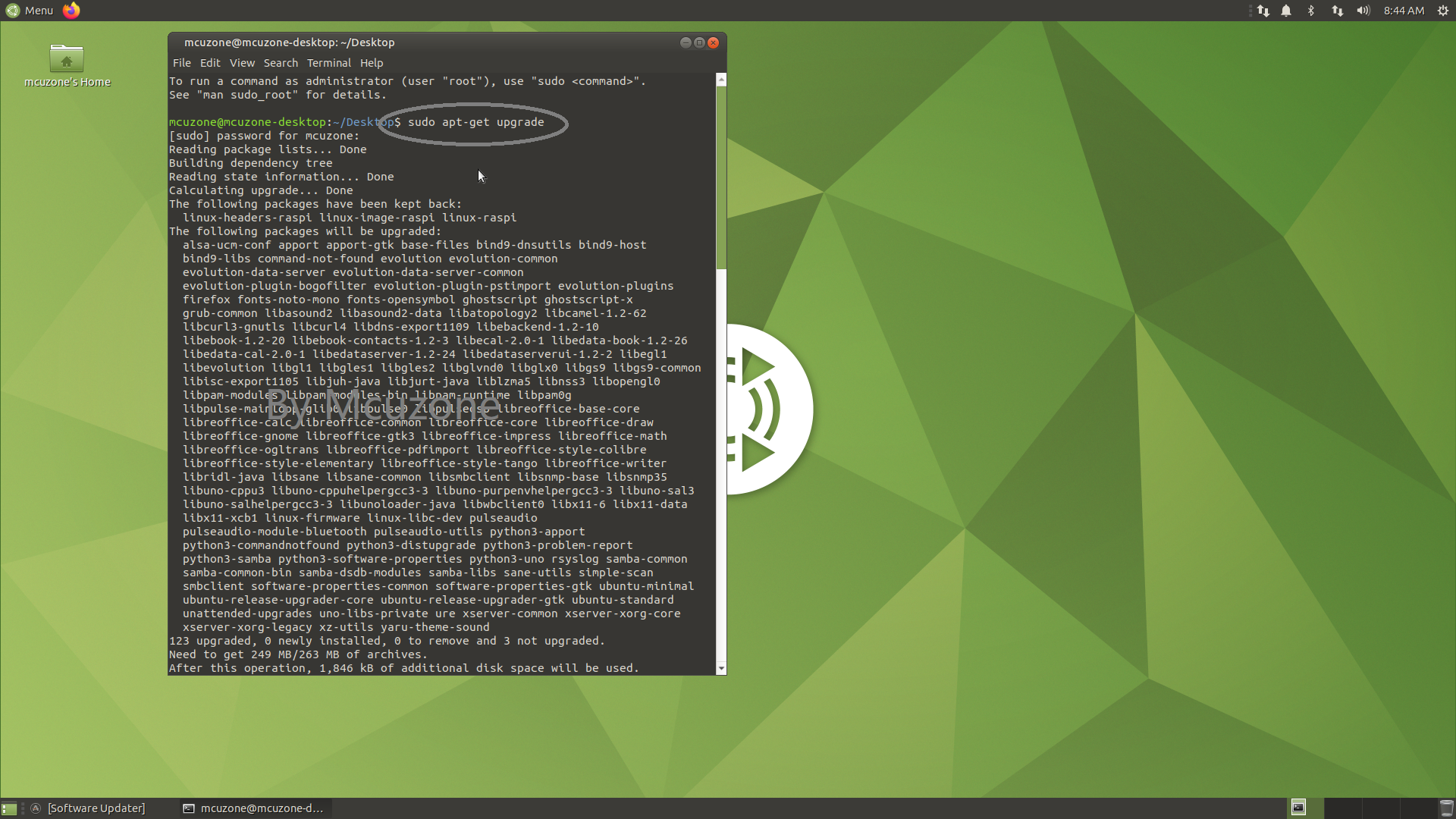Click 'grub-common' package name

coord(220,313)
